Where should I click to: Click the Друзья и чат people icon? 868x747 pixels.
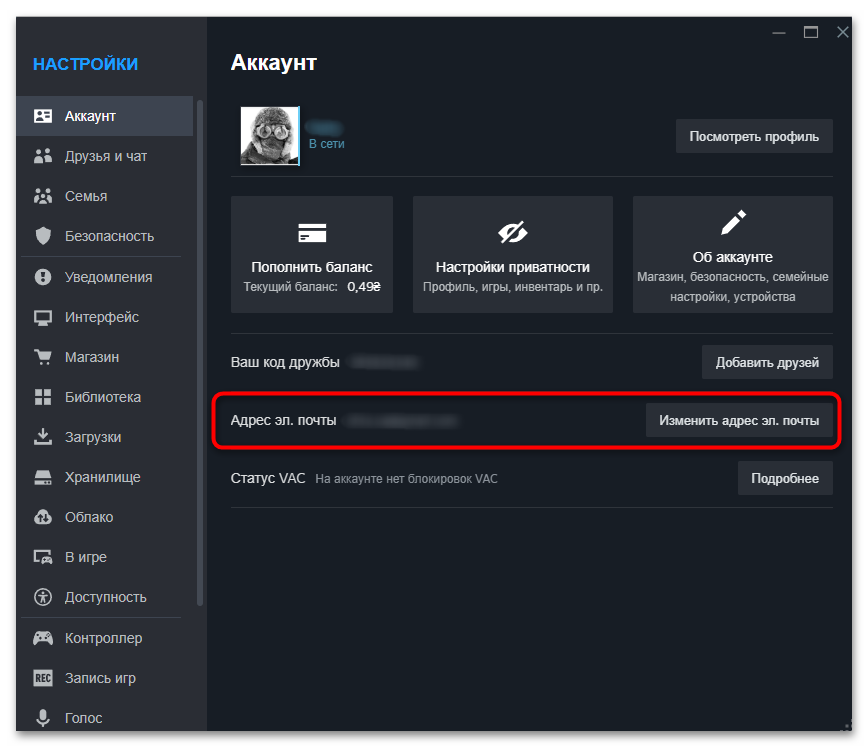coord(43,156)
